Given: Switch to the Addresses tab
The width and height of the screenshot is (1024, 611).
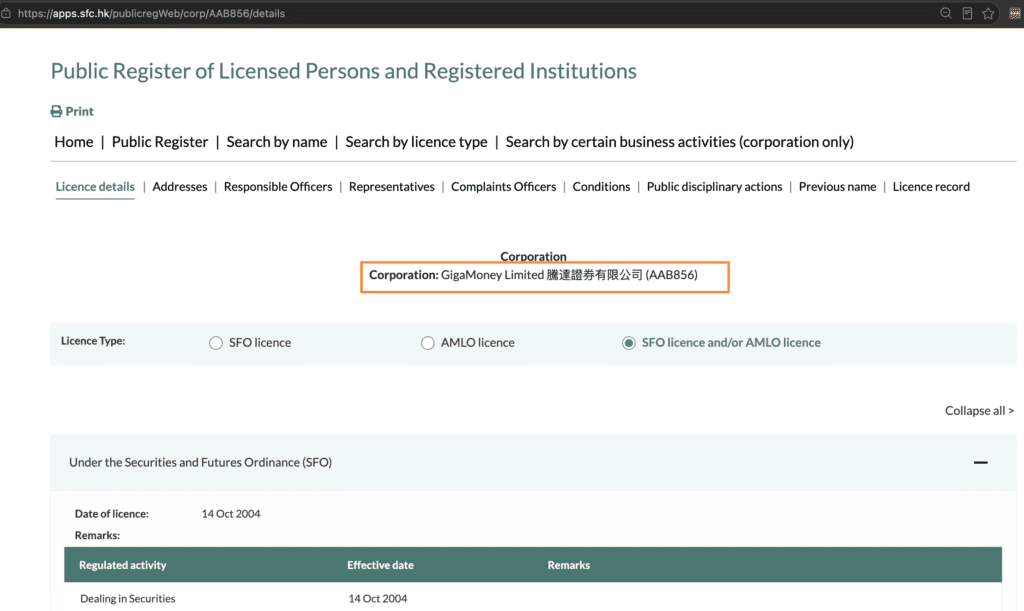Looking at the screenshot, I should click(x=180, y=187).
